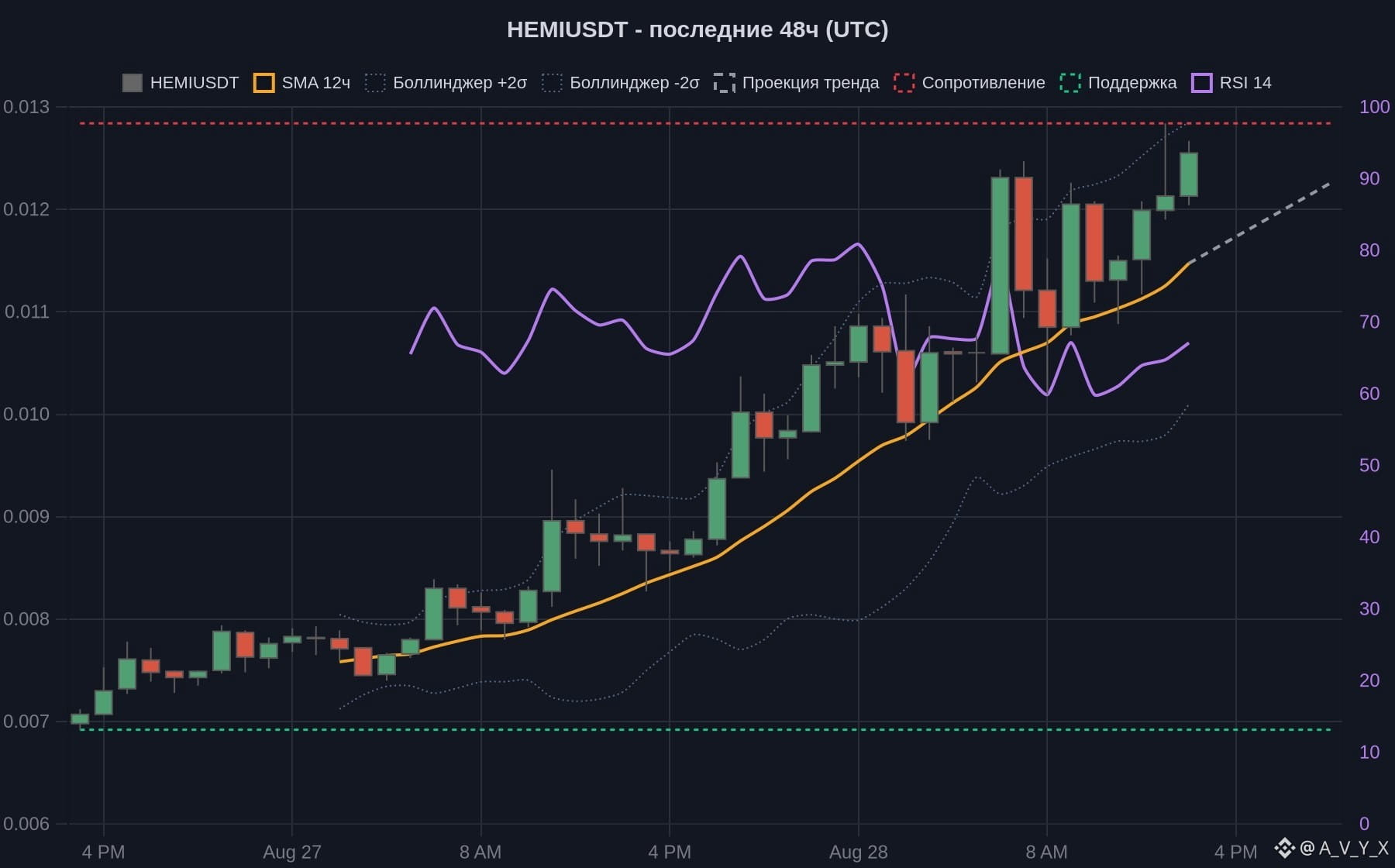The height and width of the screenshot is (868, 1395).
Task: Click the Aug 27 time axis label
Action: (292, 852)
